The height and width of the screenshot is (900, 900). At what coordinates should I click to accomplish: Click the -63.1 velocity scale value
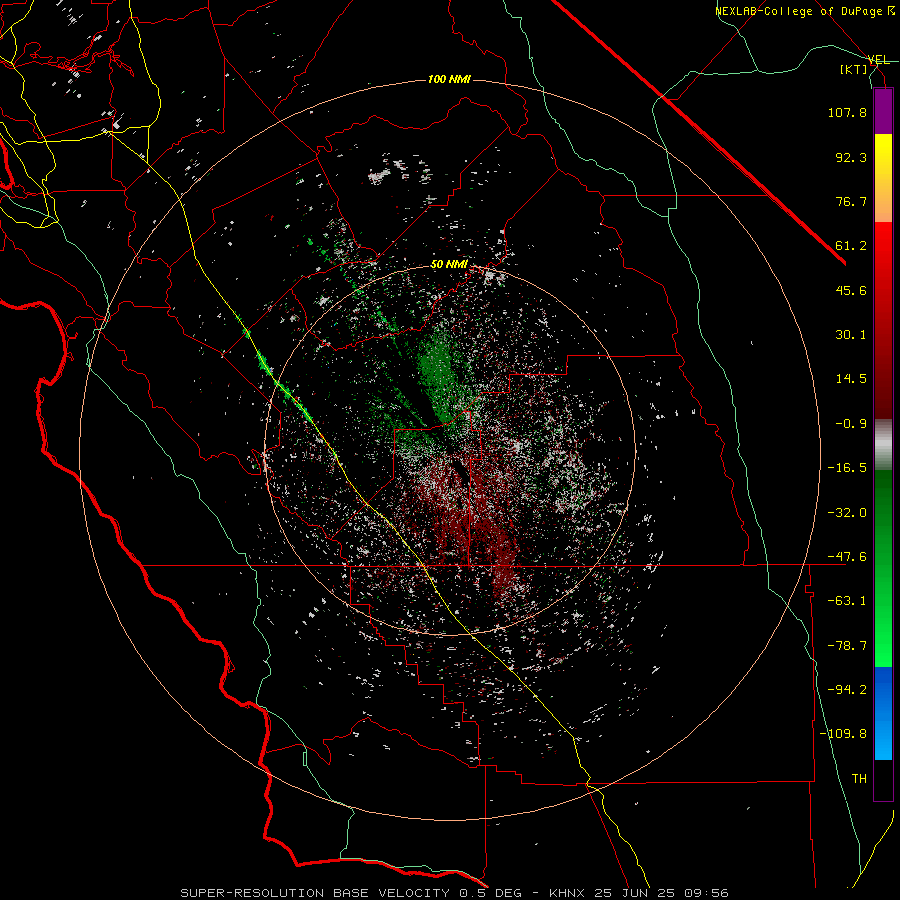(x=847, y=601)
